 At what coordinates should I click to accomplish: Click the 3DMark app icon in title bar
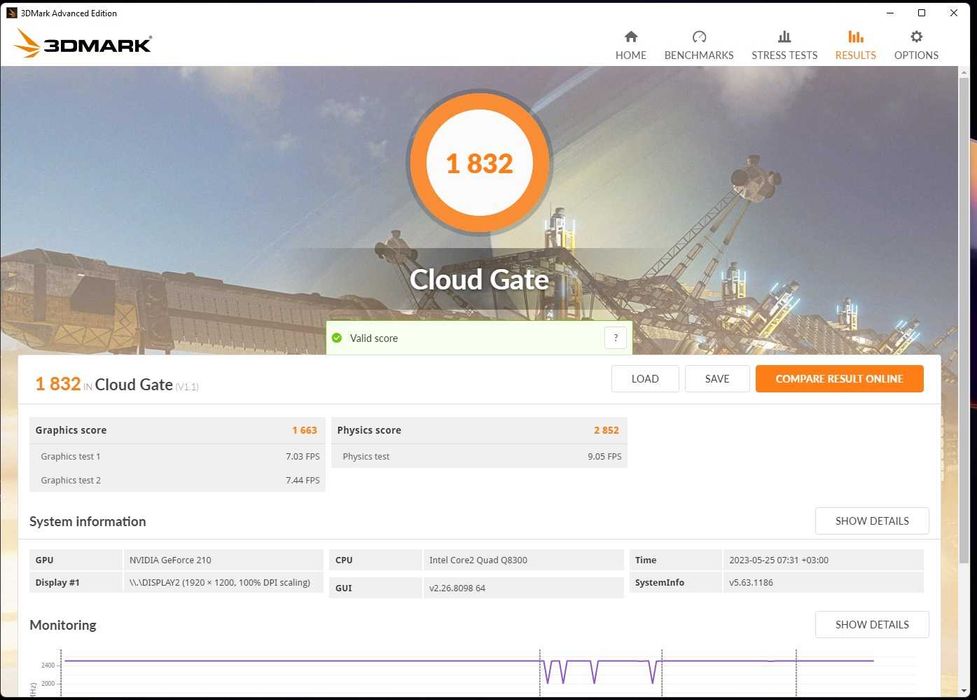pos(11,12)
